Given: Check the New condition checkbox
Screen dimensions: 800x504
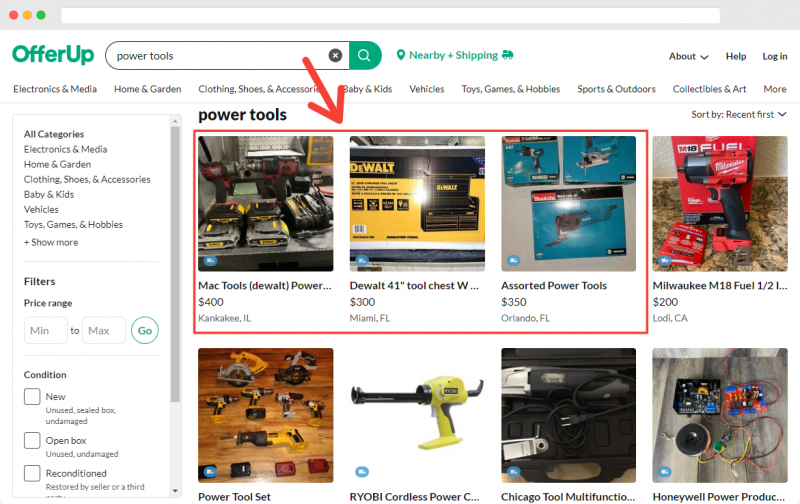Looking at the screenshot, I should pyautogui.click(x=32, y=396).
